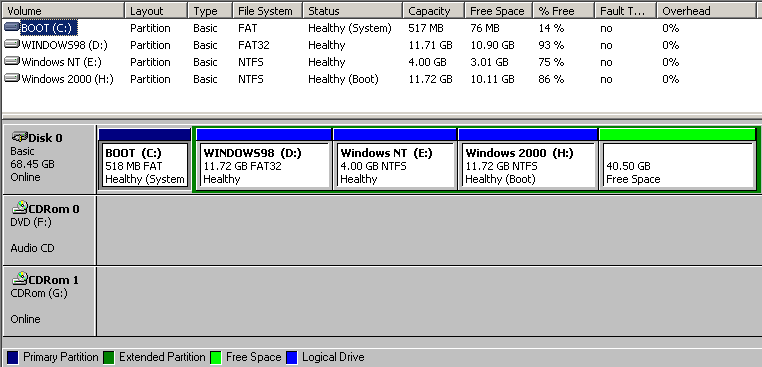Click the 4.00 GB capacity cell
This screenshot has width=762, height=367.
427,62
